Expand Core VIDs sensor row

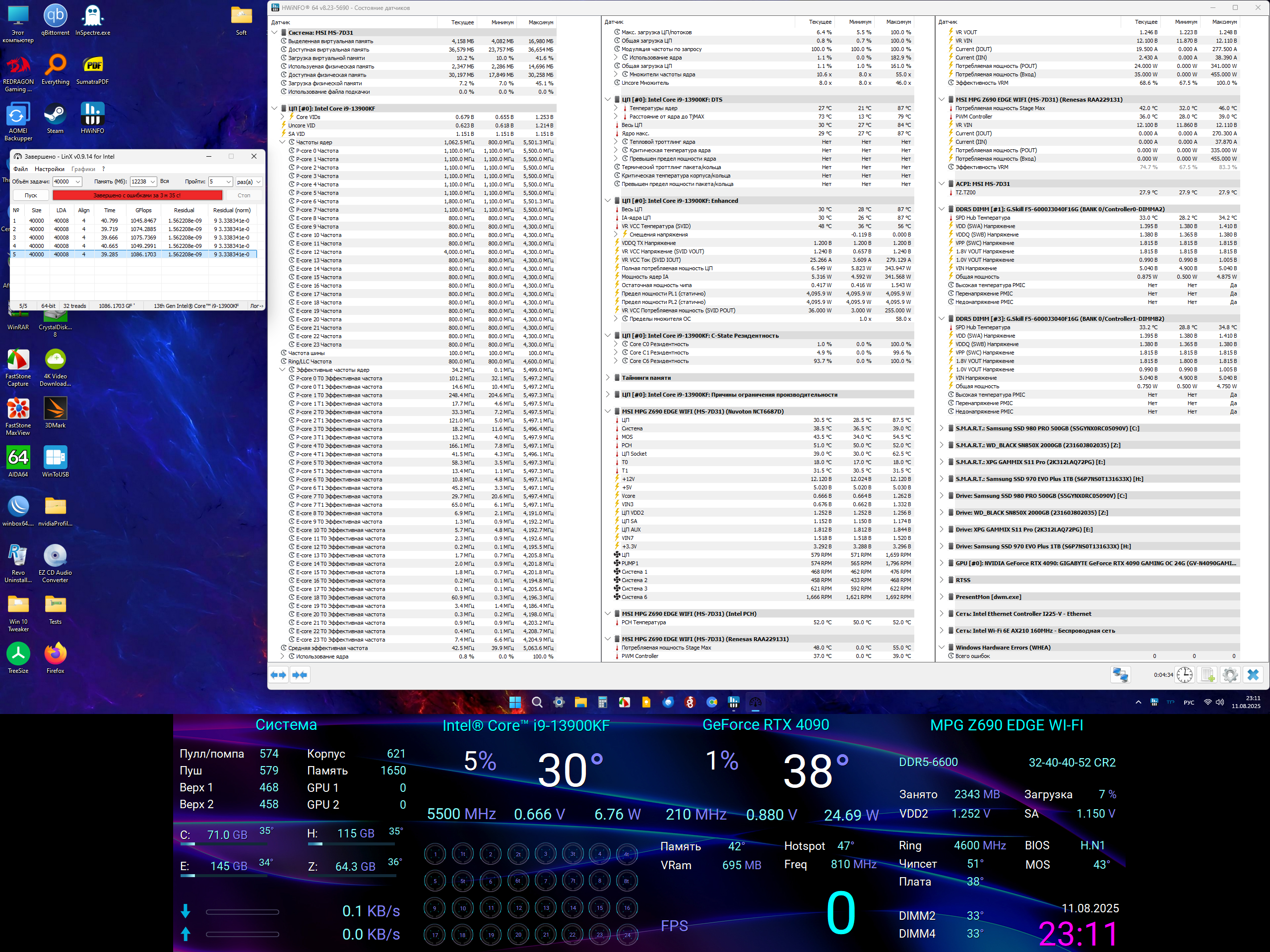click(282, 117)
